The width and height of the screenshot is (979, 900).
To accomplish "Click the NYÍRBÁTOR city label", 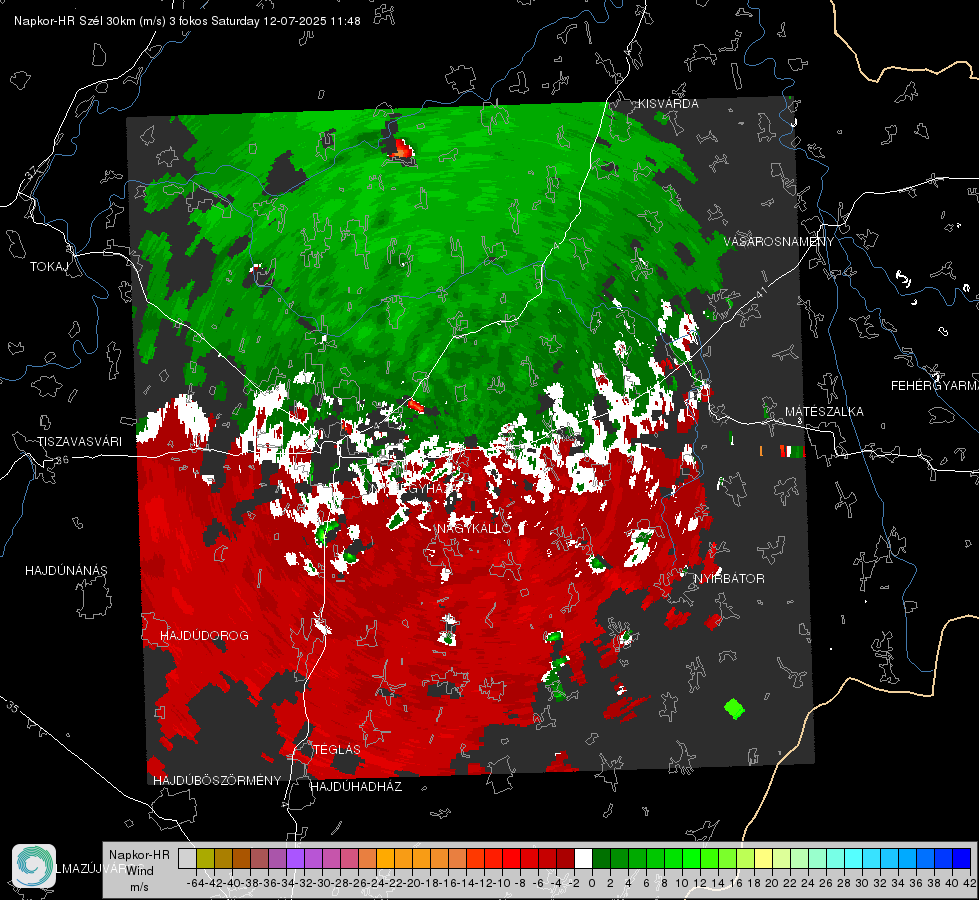I will click(x=729, y=579).
